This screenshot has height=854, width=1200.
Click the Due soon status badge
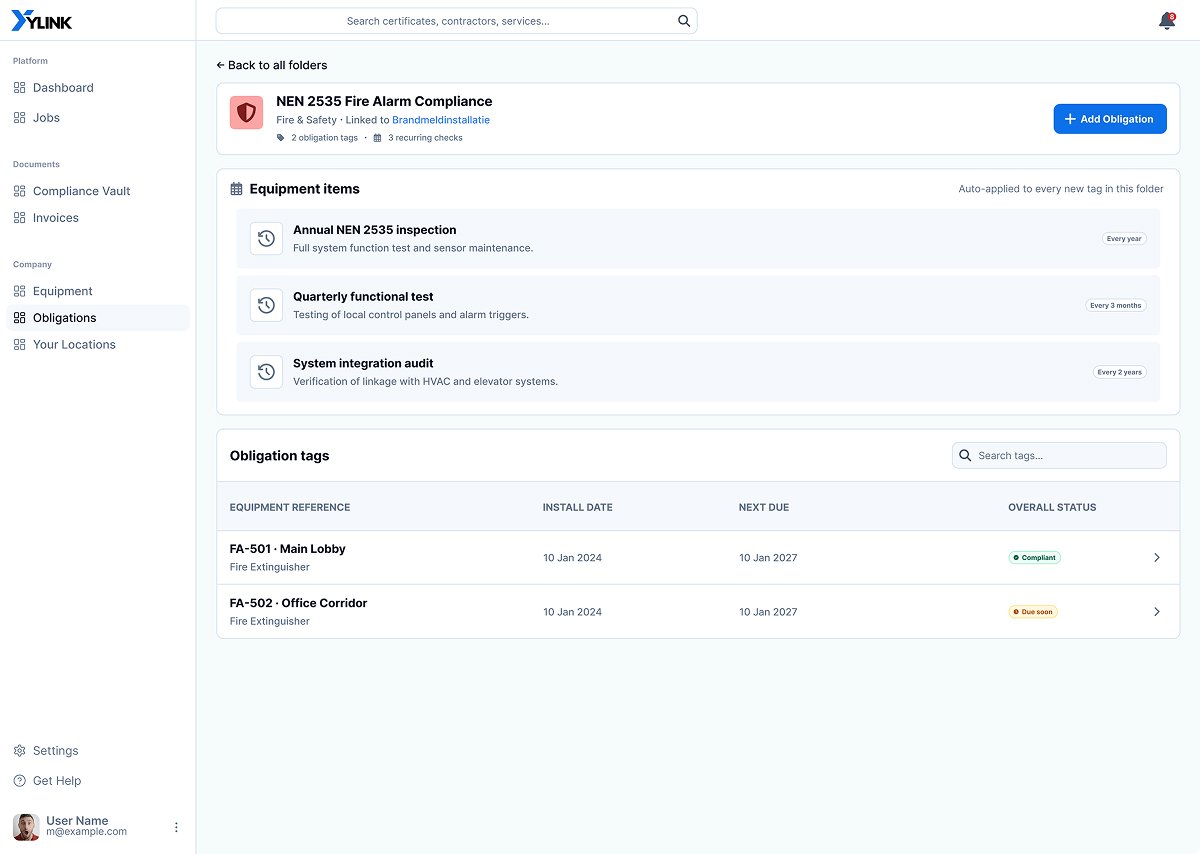1033,612
